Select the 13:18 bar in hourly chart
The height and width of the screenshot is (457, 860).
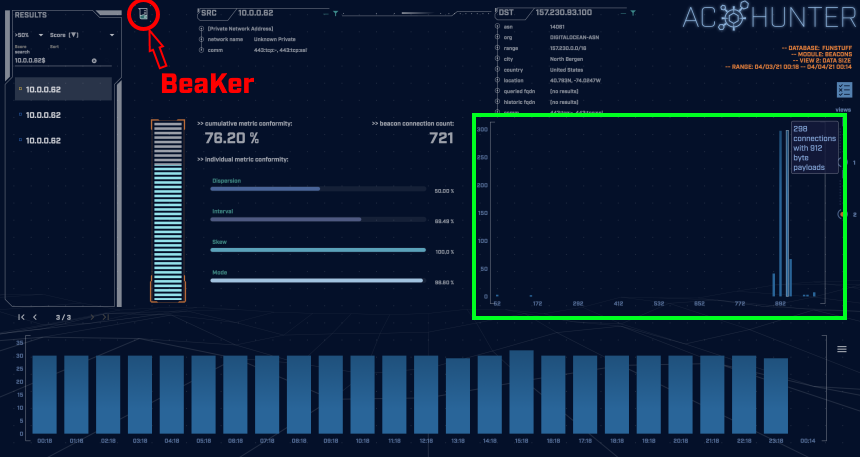[458, 396]
